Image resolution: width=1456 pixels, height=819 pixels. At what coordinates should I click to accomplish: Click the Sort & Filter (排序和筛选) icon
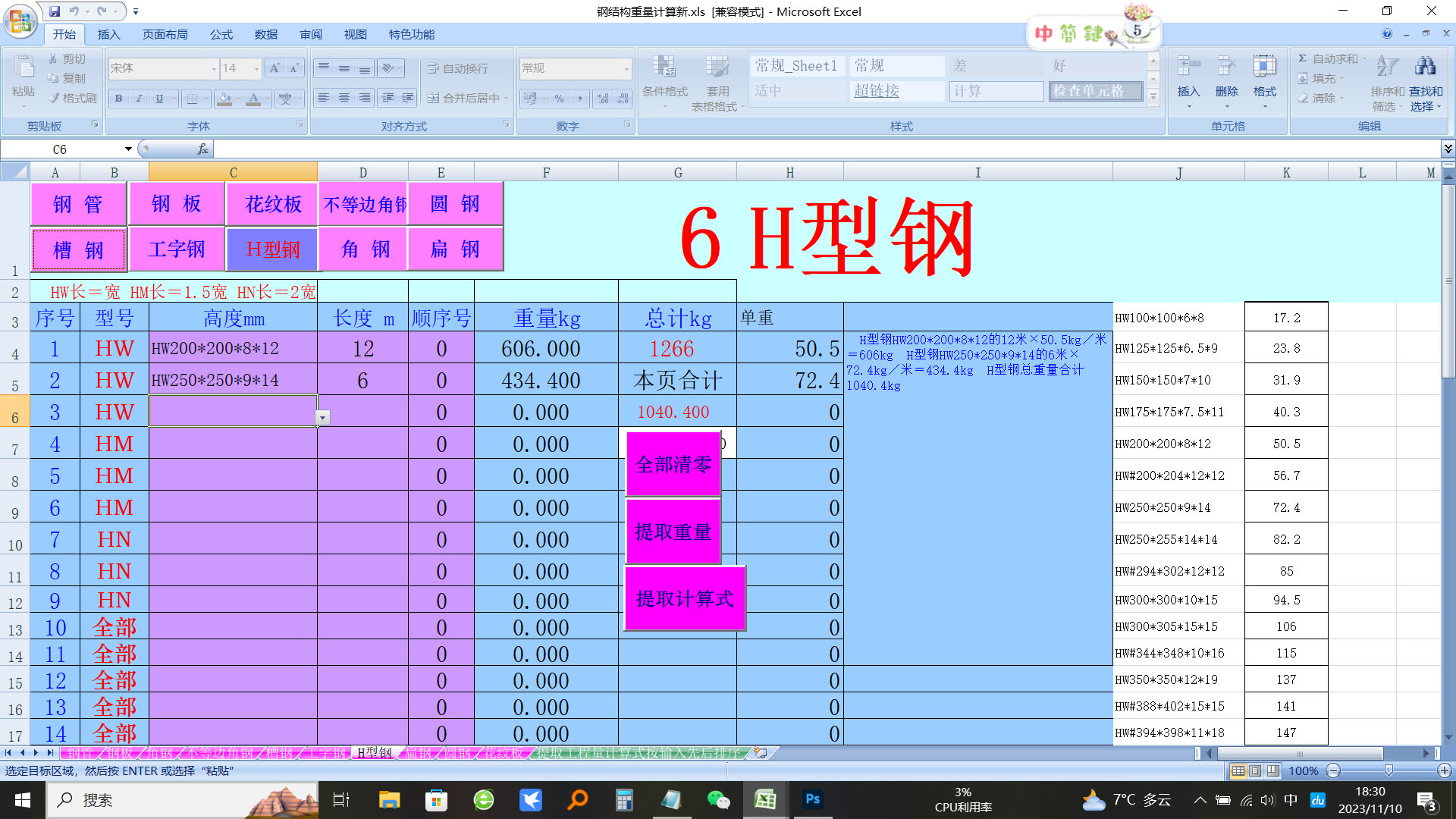[x=1388, y=67]
